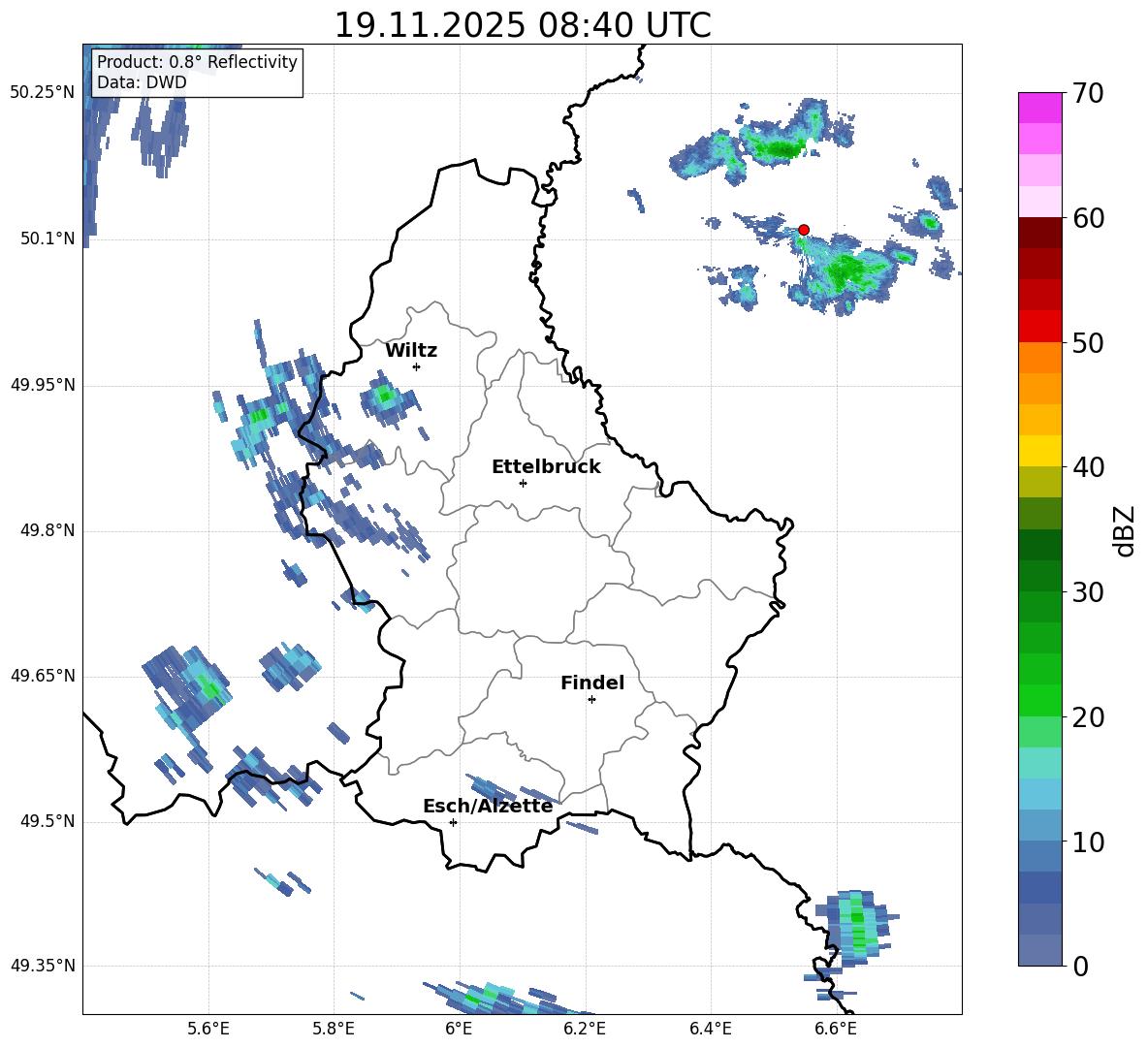The height and width of the screenshot is (1048, 1148).
Task: Click the Wiltz plus marker
Action: click(417, 366)
